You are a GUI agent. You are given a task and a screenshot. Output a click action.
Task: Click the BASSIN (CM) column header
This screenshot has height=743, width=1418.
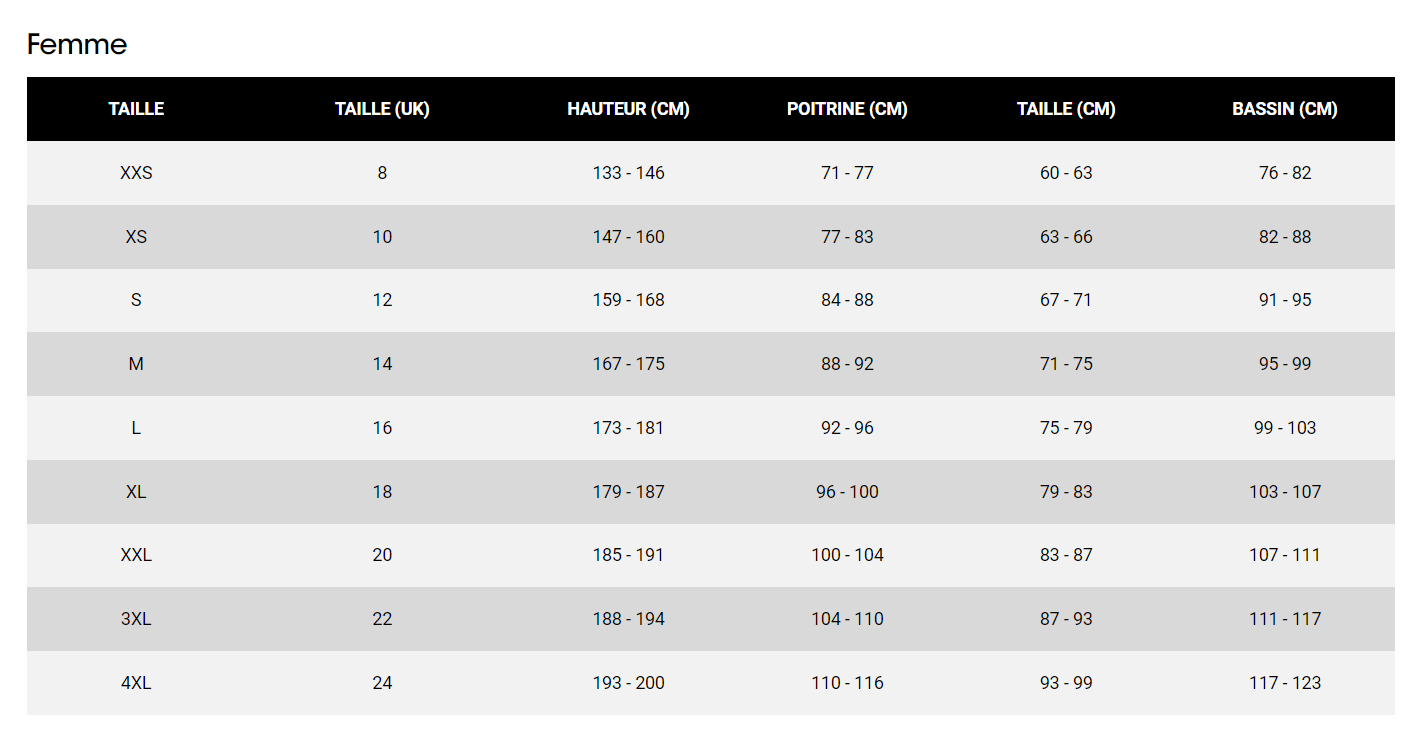point(1284,109)
